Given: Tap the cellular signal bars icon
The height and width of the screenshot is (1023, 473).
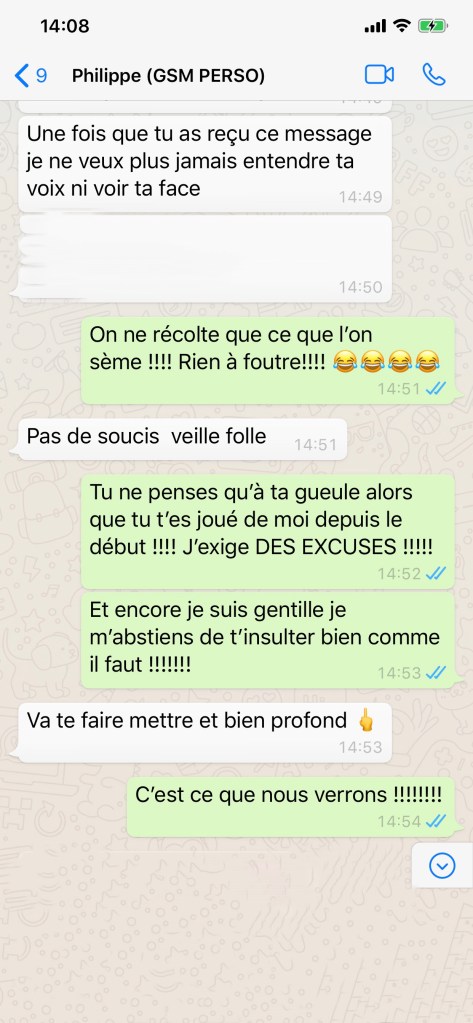Looking at the screenshot, I should [x=375, y=27].
